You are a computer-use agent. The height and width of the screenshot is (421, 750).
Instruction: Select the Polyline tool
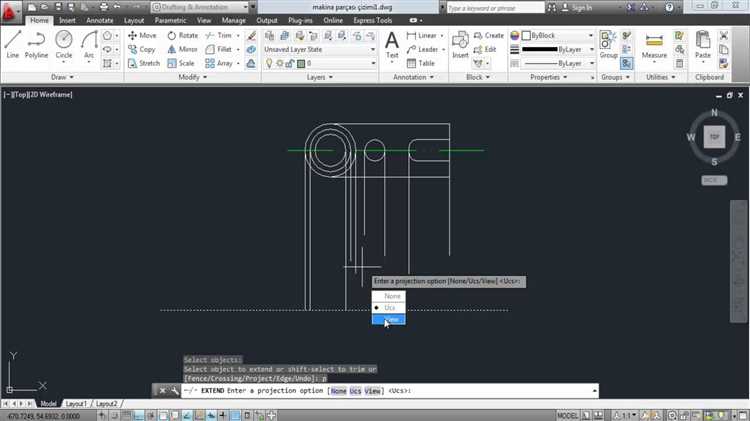pyautogui.click(x=37, y=43)
